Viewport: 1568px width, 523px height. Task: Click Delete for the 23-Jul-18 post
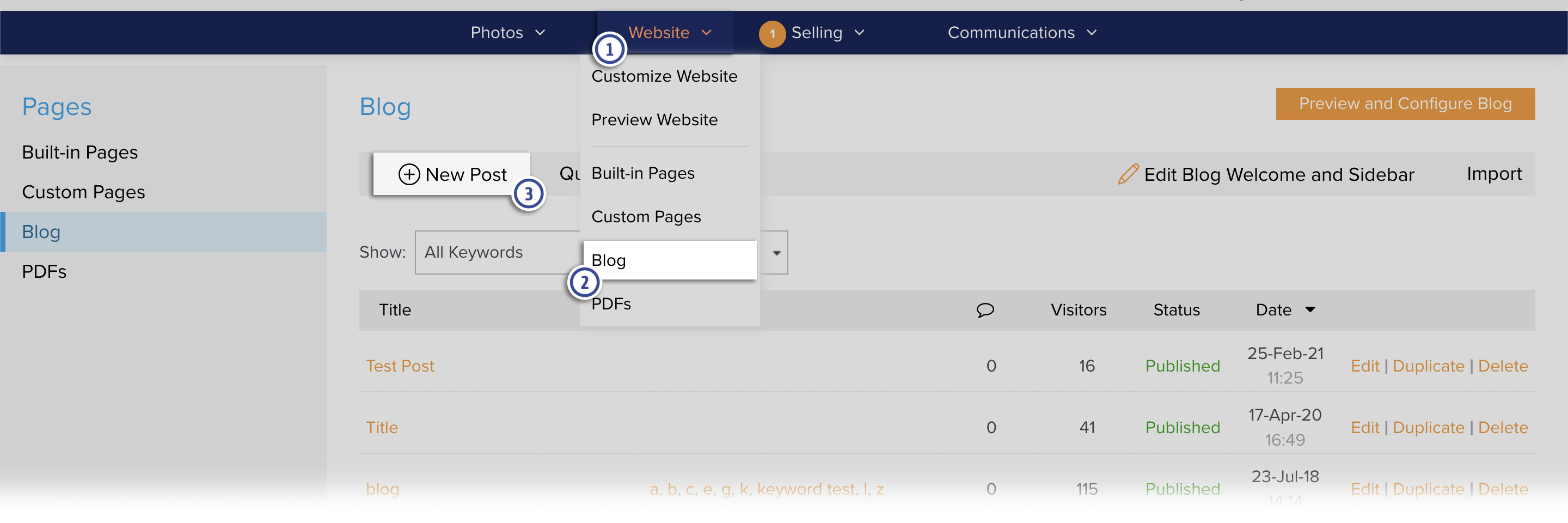[x=1502, y=489]
